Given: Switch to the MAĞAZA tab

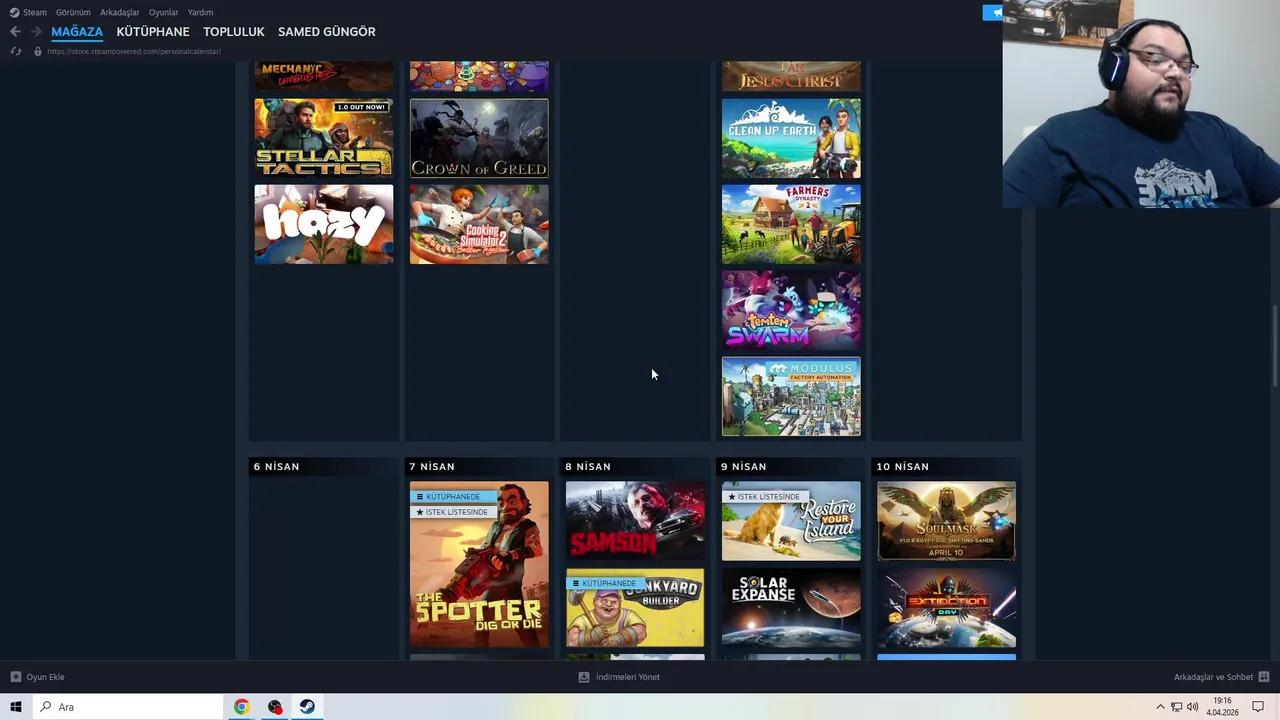Looking at the screenshot, I should coord(77,32).
